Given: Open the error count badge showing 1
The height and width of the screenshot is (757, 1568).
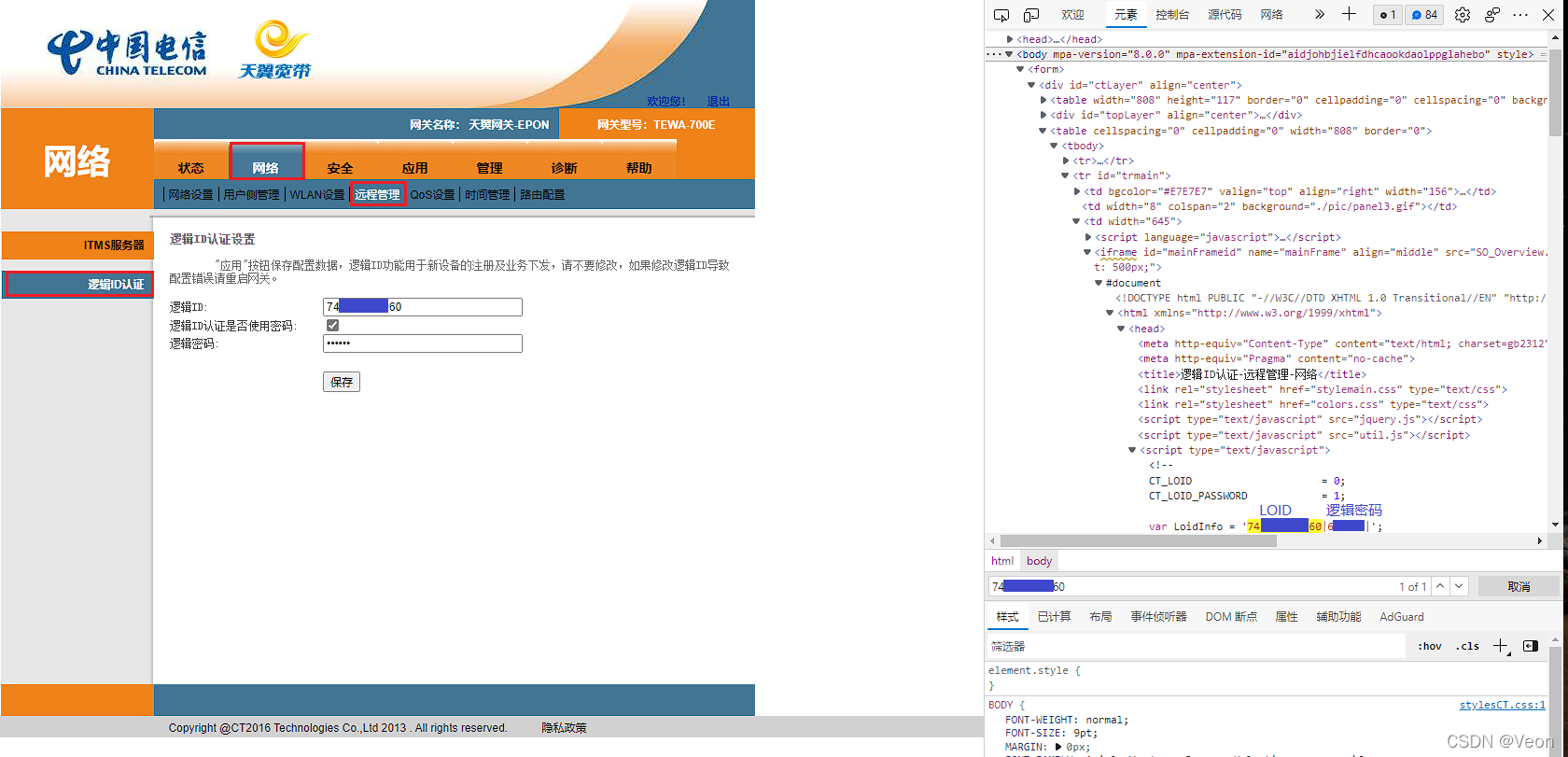Looking at the screenshot, I should 1388,15.
